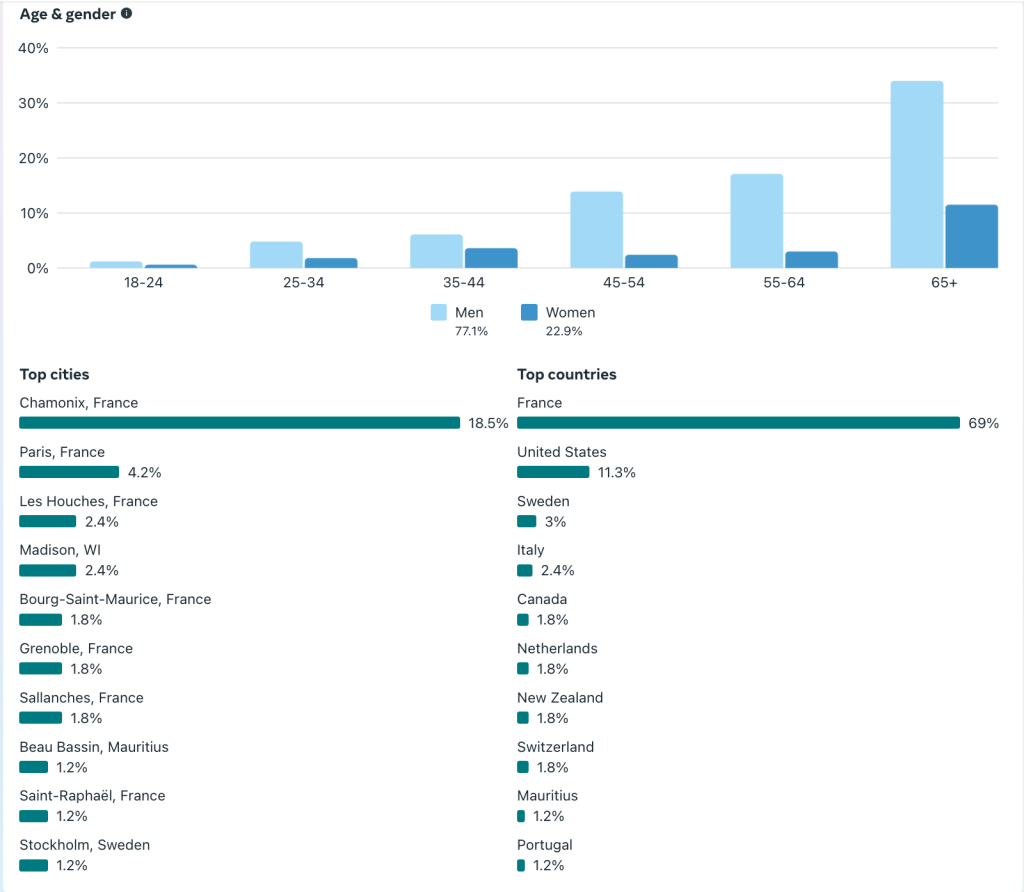Click the France country progress bar
Image resolution: width=1024 pixels, height=892 pixels.
(x=738, y=423)
